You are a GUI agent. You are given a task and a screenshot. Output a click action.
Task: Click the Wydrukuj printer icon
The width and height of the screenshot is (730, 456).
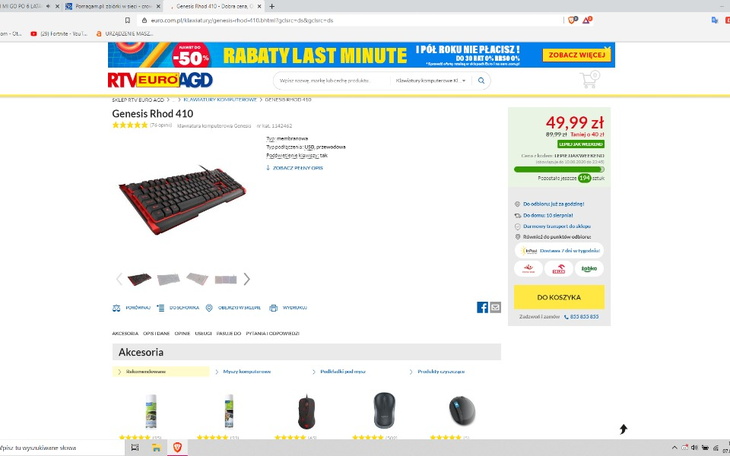tap(273, 308)
